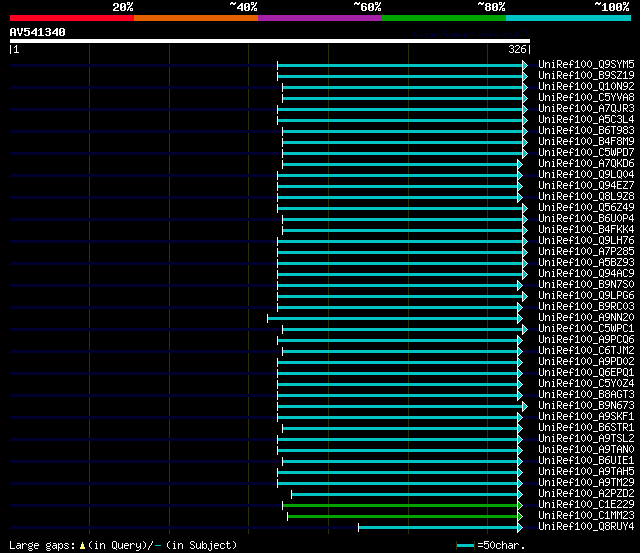Click the arrowhead ending the UniRef100_Q9SYM5 bar

point(525,65)
